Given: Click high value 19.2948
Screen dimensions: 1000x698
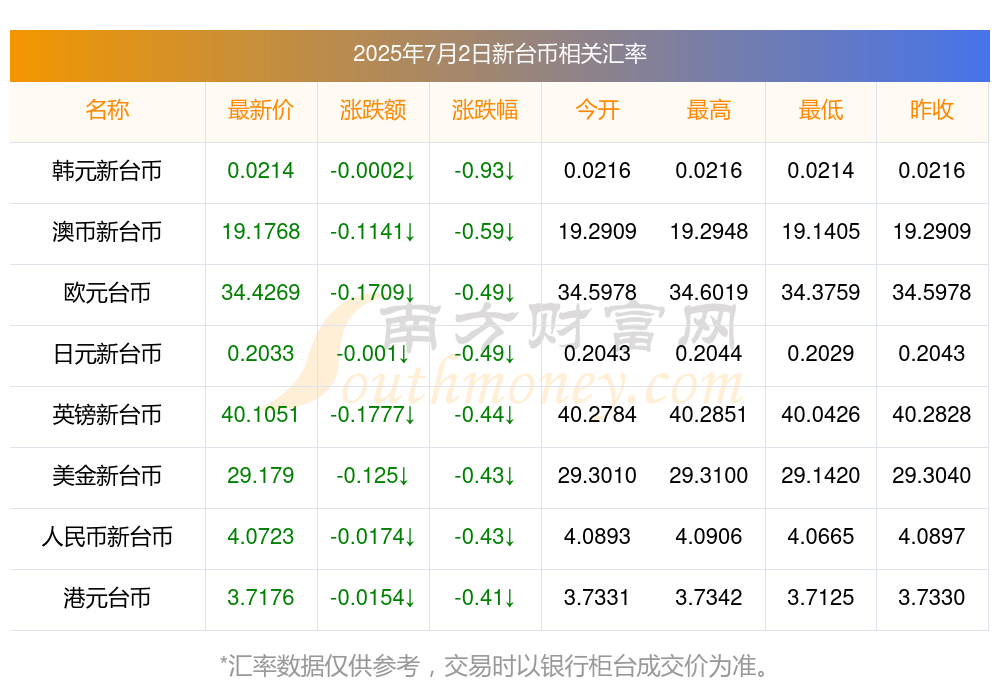Looking at the screenshot, I should [709, 232].
